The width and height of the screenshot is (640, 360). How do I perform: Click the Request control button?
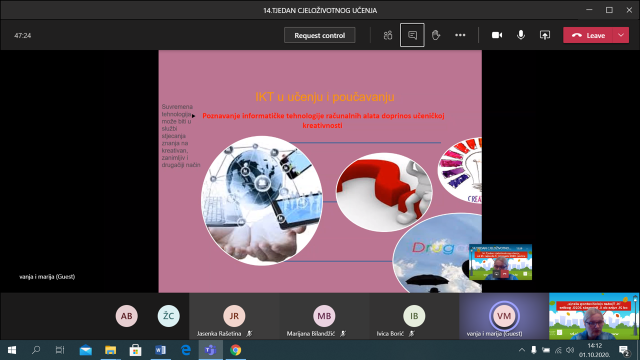(320, 36)
